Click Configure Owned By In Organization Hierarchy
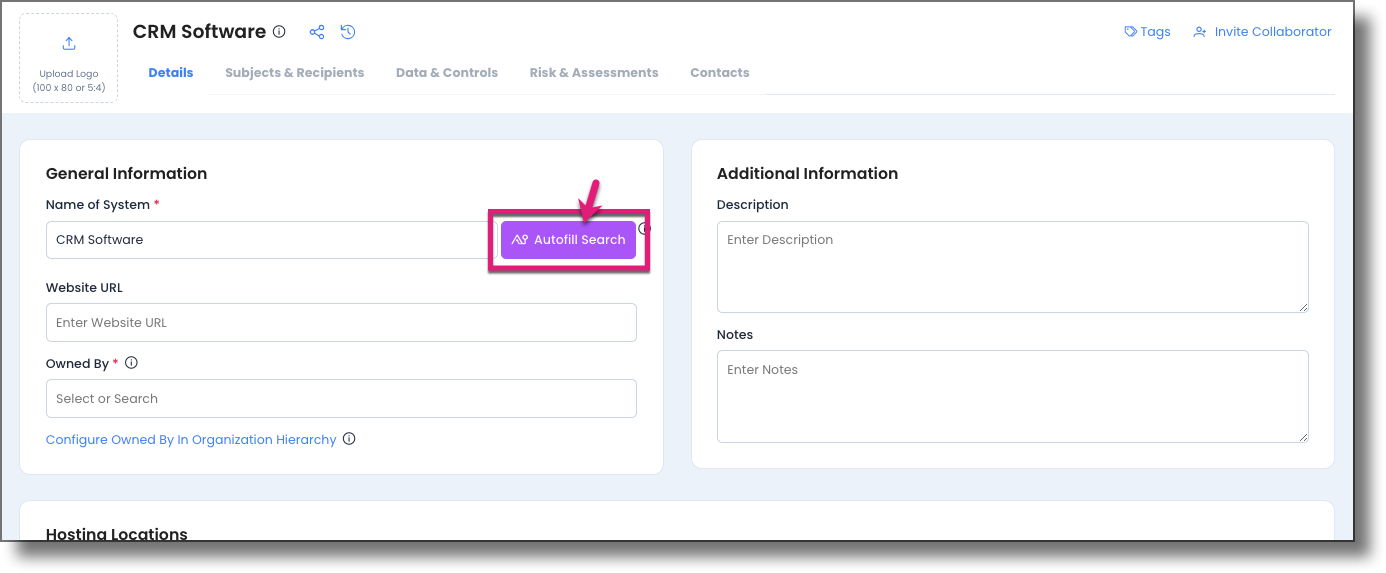This screenshot has width=1386, height=573. pyautogui.click(x=191, y=440)
